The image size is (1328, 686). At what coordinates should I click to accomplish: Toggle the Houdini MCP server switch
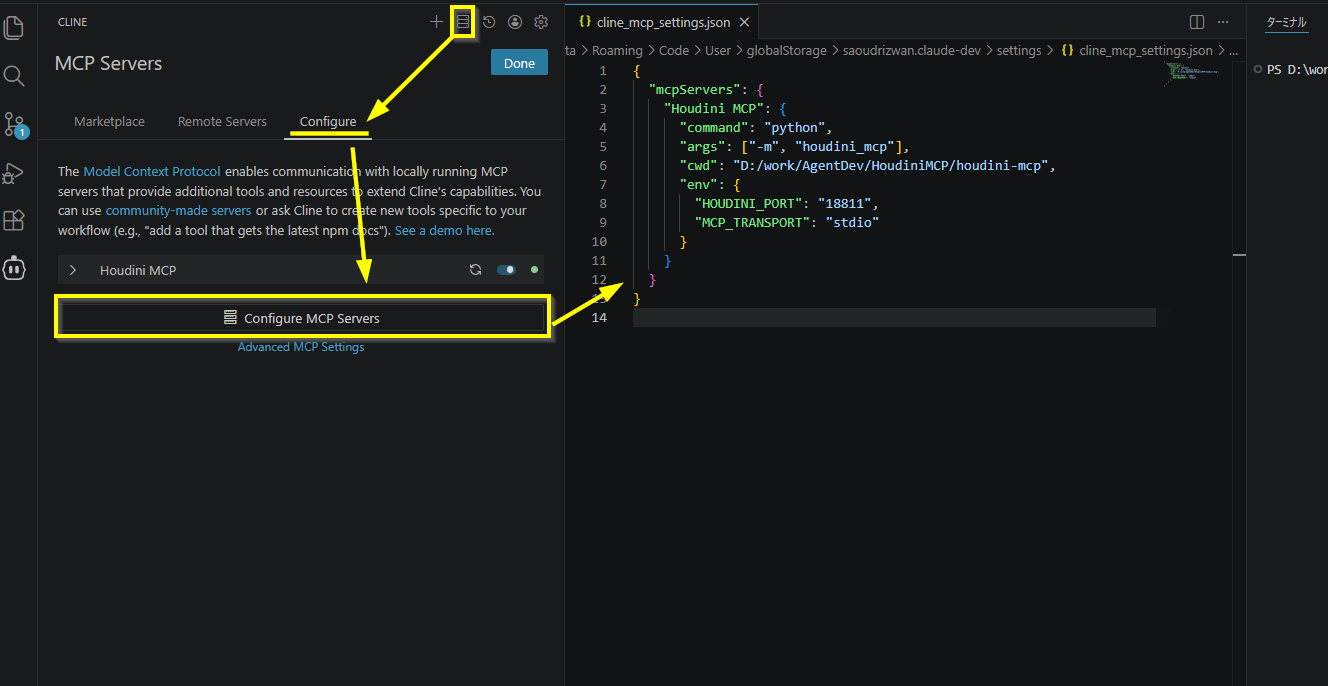pos(506,270)
